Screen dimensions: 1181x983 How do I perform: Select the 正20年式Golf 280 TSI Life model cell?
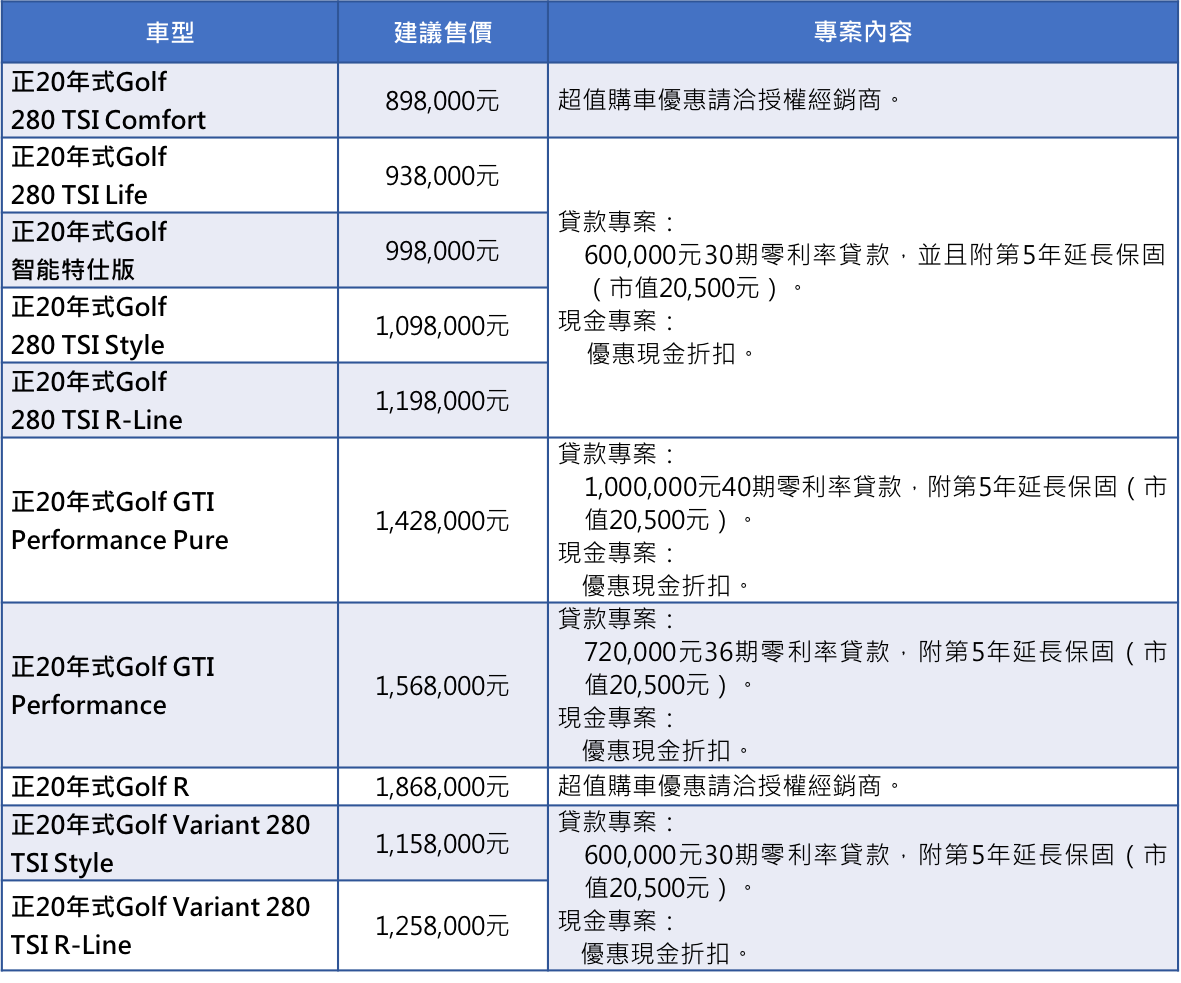pos(170,176)
